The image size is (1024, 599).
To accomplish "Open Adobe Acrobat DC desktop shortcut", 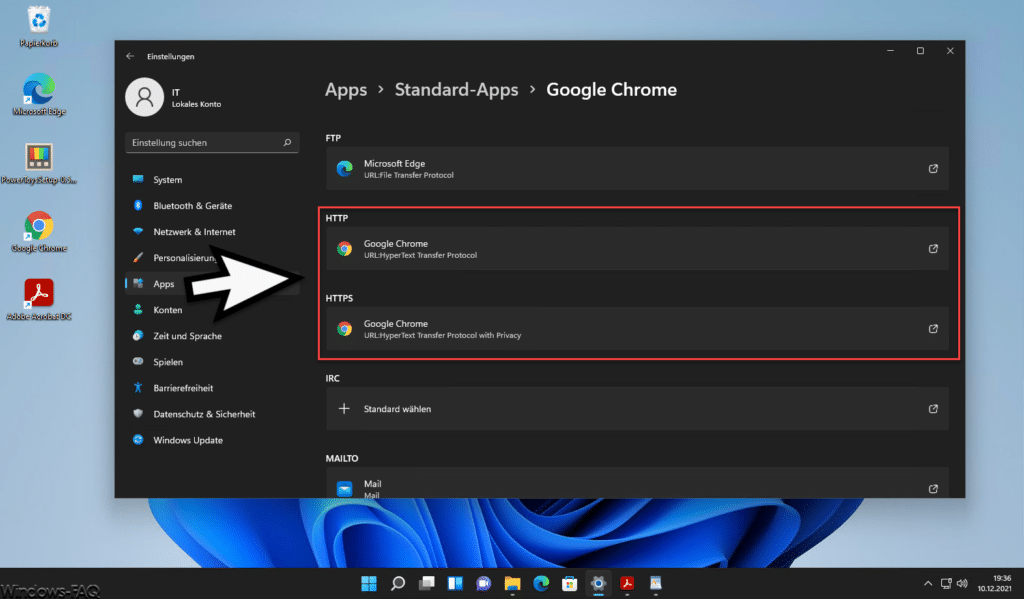I will click(x=39, y=300).
